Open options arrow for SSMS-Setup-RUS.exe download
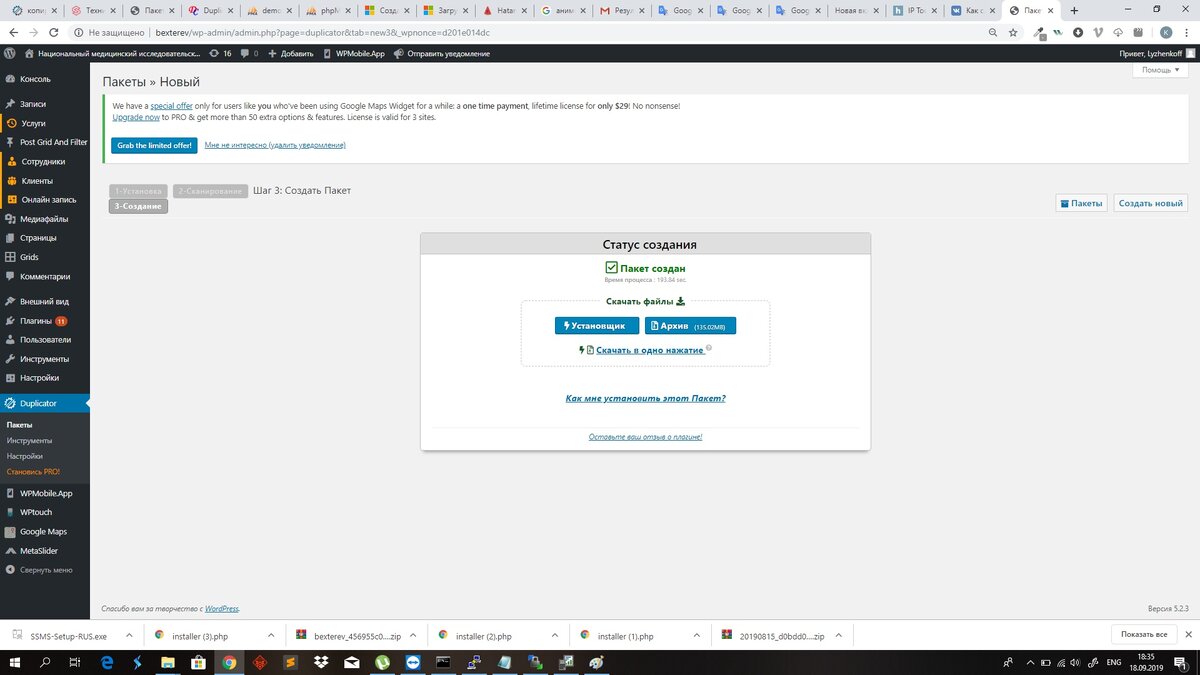The height and width of the screenshot is (675, 1200). pyautogui.click(x=129, y=635)
